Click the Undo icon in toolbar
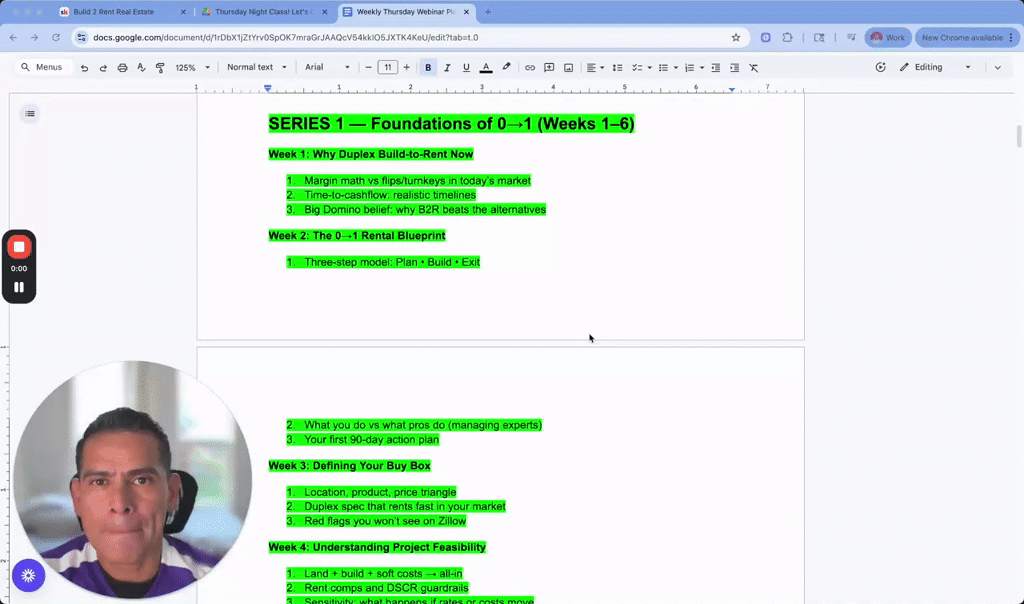 (x=84, y=67)
